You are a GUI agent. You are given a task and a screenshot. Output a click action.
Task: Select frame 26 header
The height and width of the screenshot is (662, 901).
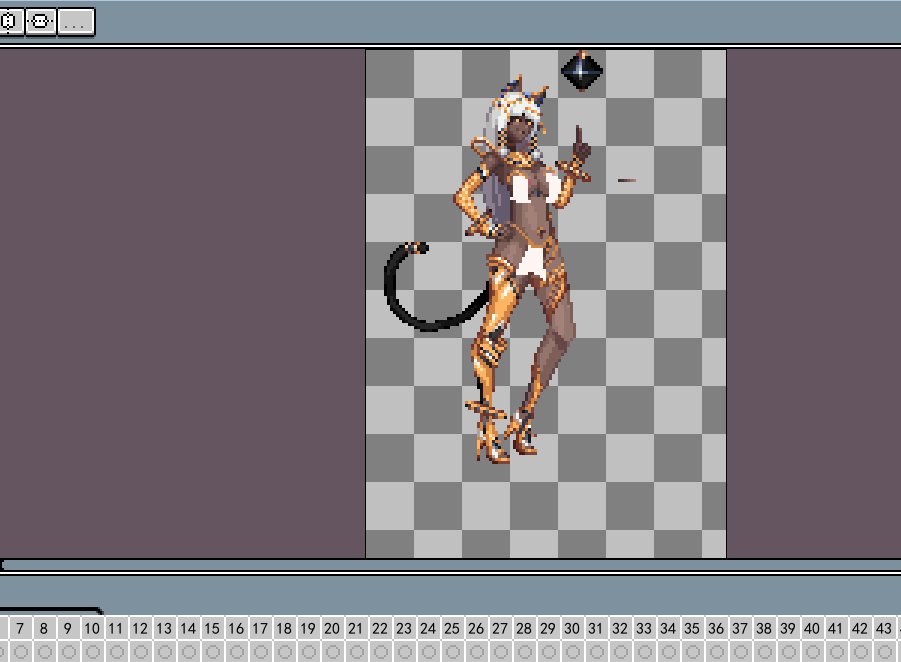476,628
